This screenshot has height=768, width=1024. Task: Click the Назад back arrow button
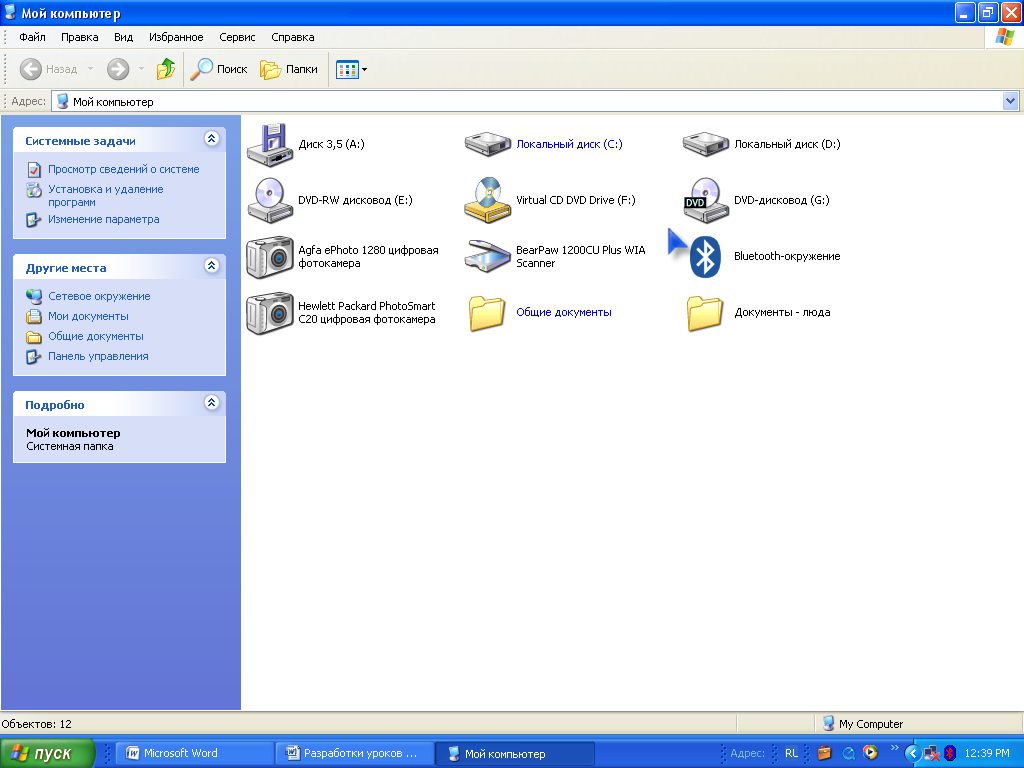[x=48, y=69]
